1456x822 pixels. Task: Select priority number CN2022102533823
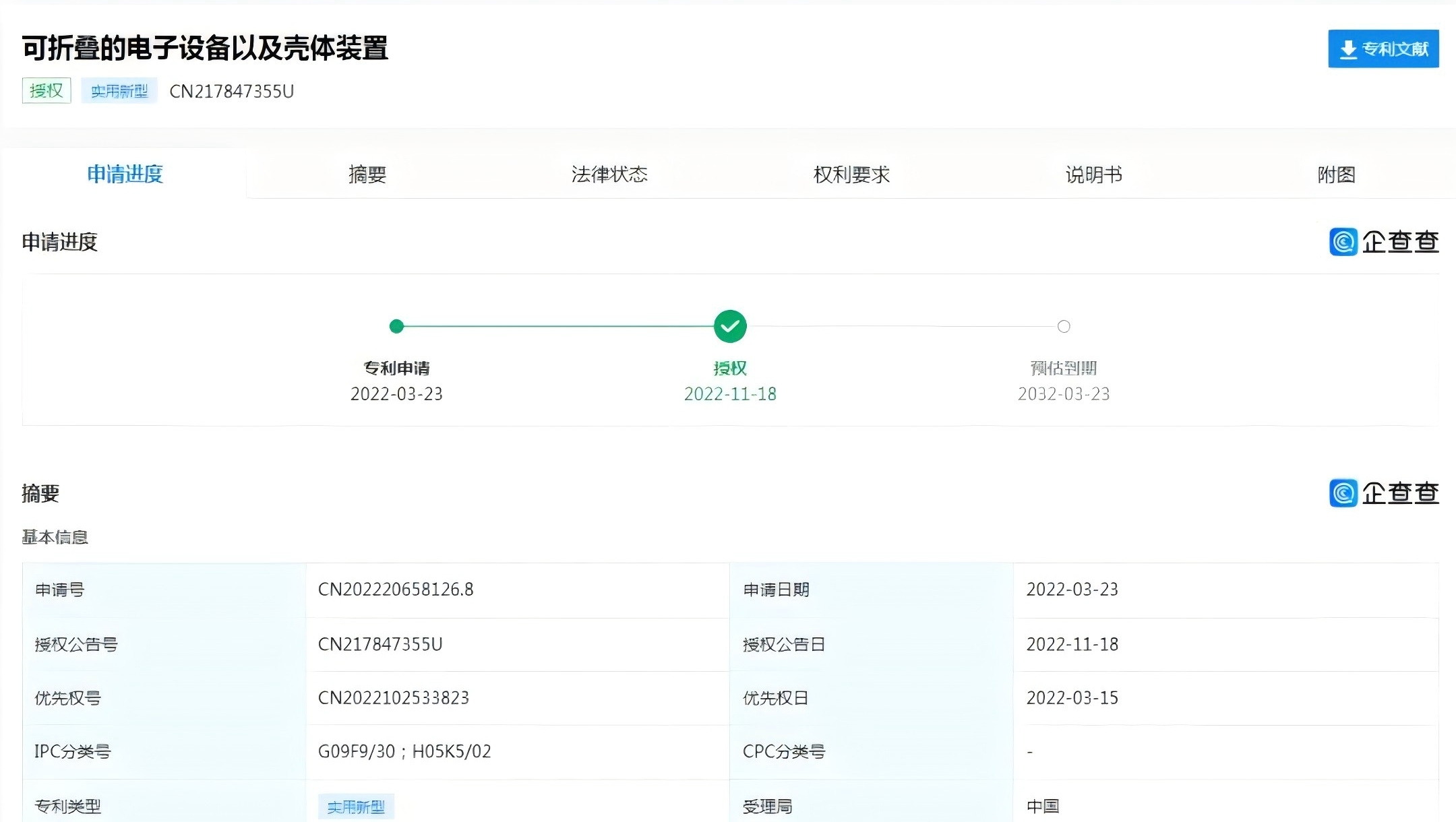[x=393, y=698]
